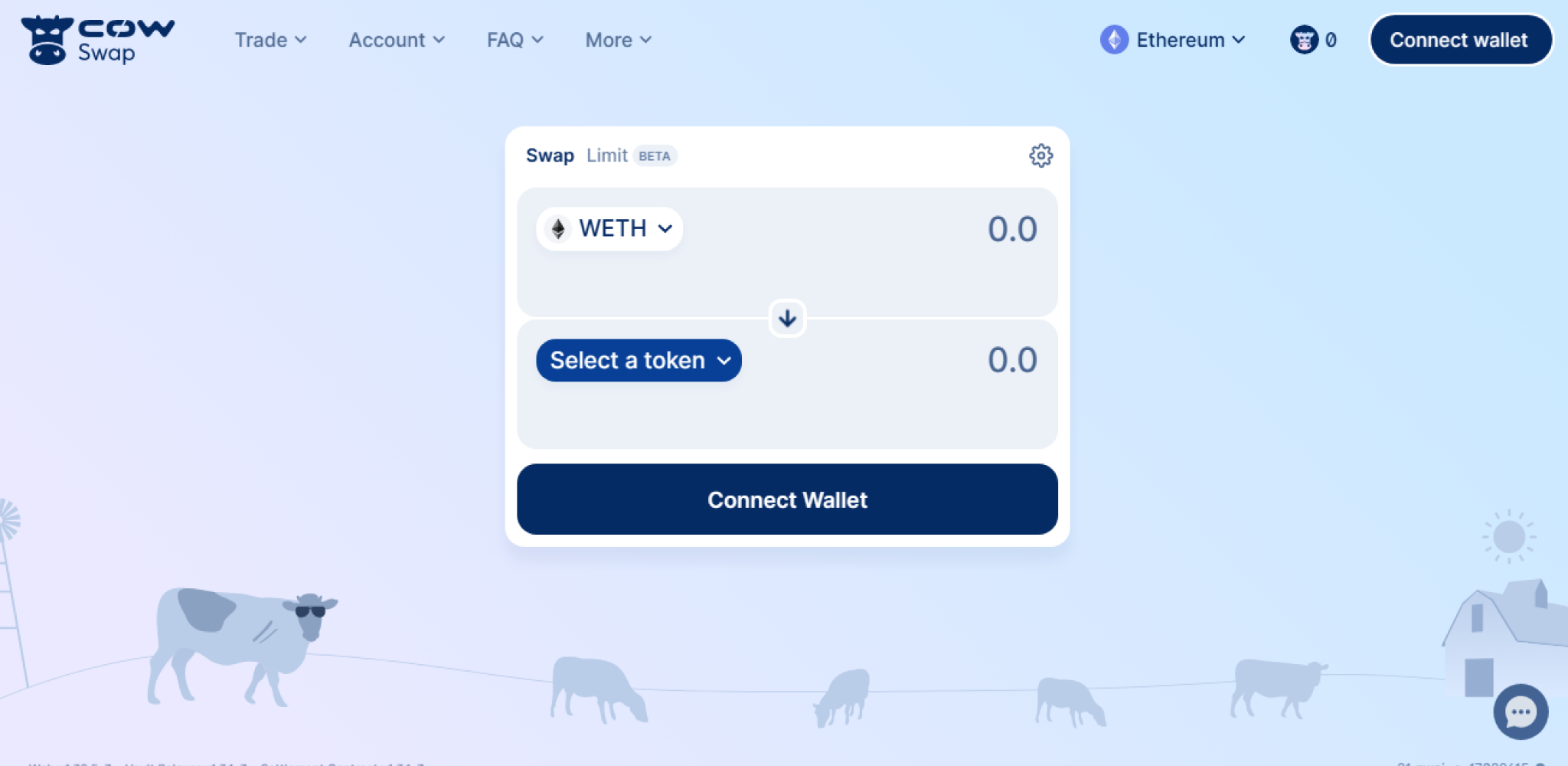
Task: Open the Account menu
Action: coord(397,40)
